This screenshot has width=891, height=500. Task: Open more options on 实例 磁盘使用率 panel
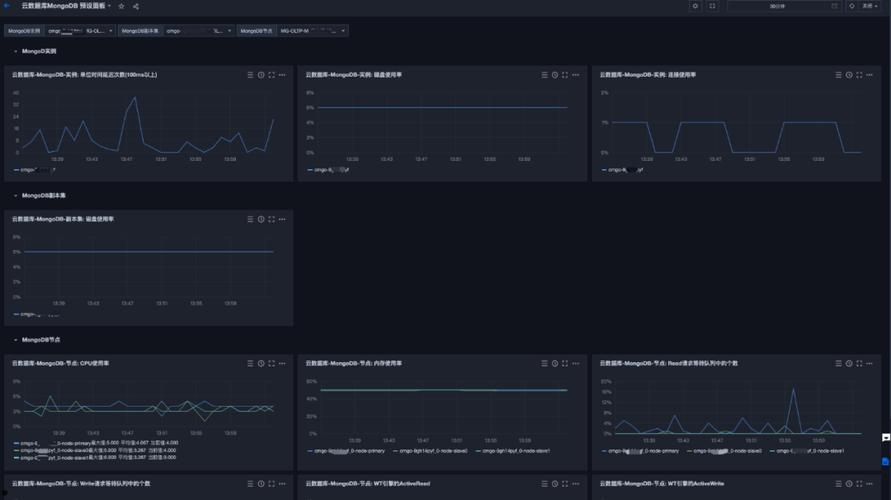point(576,75)
